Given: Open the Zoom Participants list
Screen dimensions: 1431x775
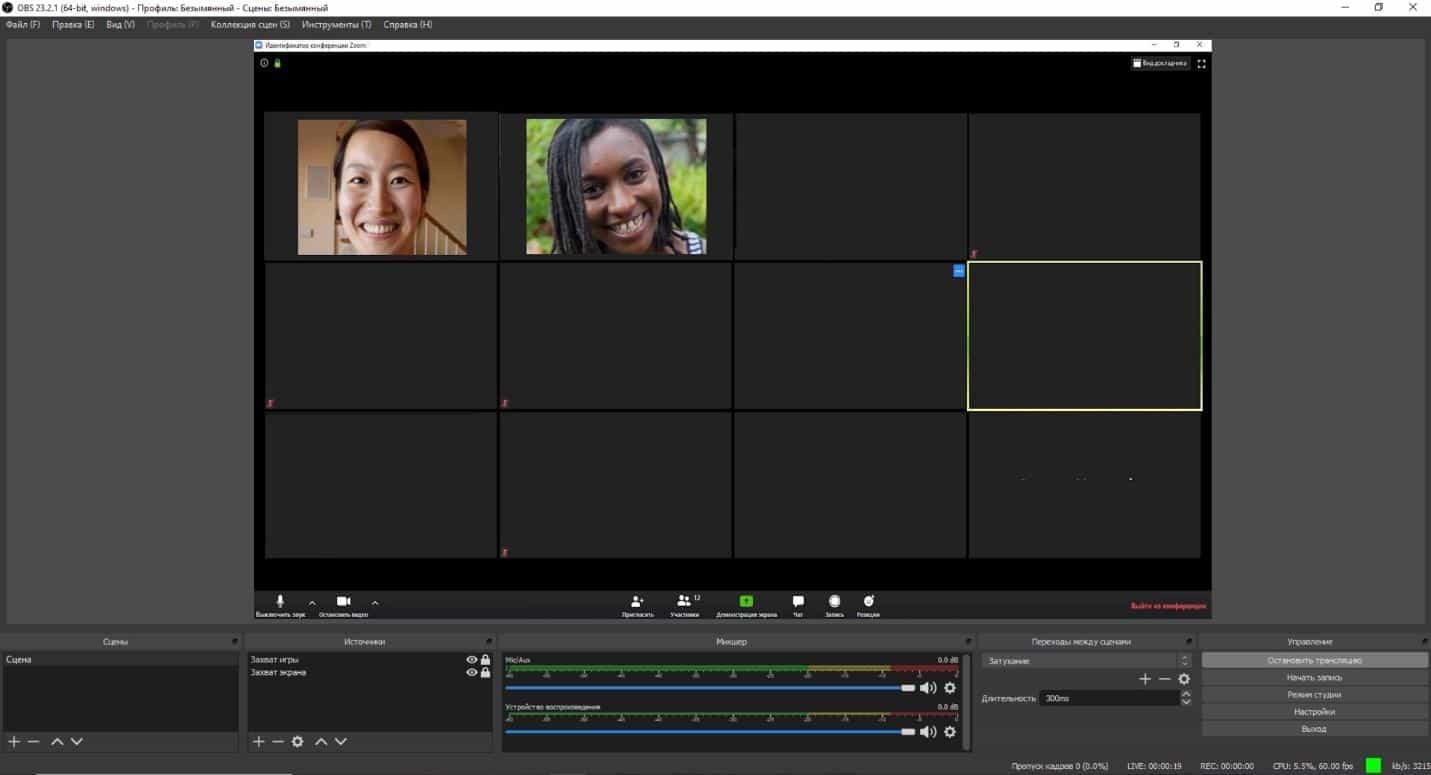Looking at the screenshot, I should [x=686, y=601].
